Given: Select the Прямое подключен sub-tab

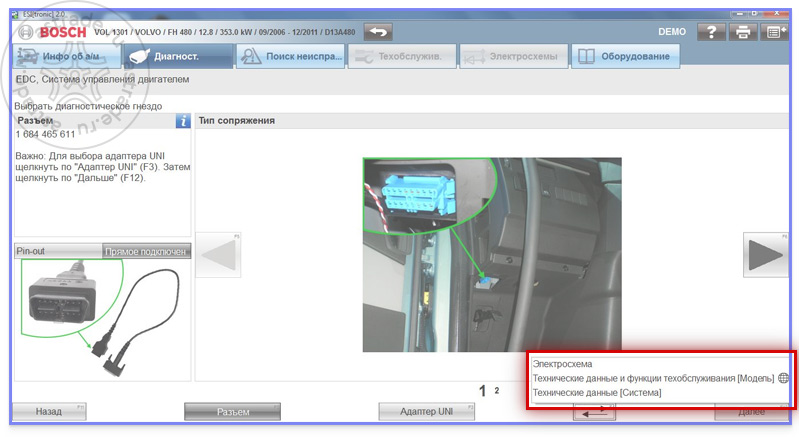Looking at the screenshot, I should [147, 251].
